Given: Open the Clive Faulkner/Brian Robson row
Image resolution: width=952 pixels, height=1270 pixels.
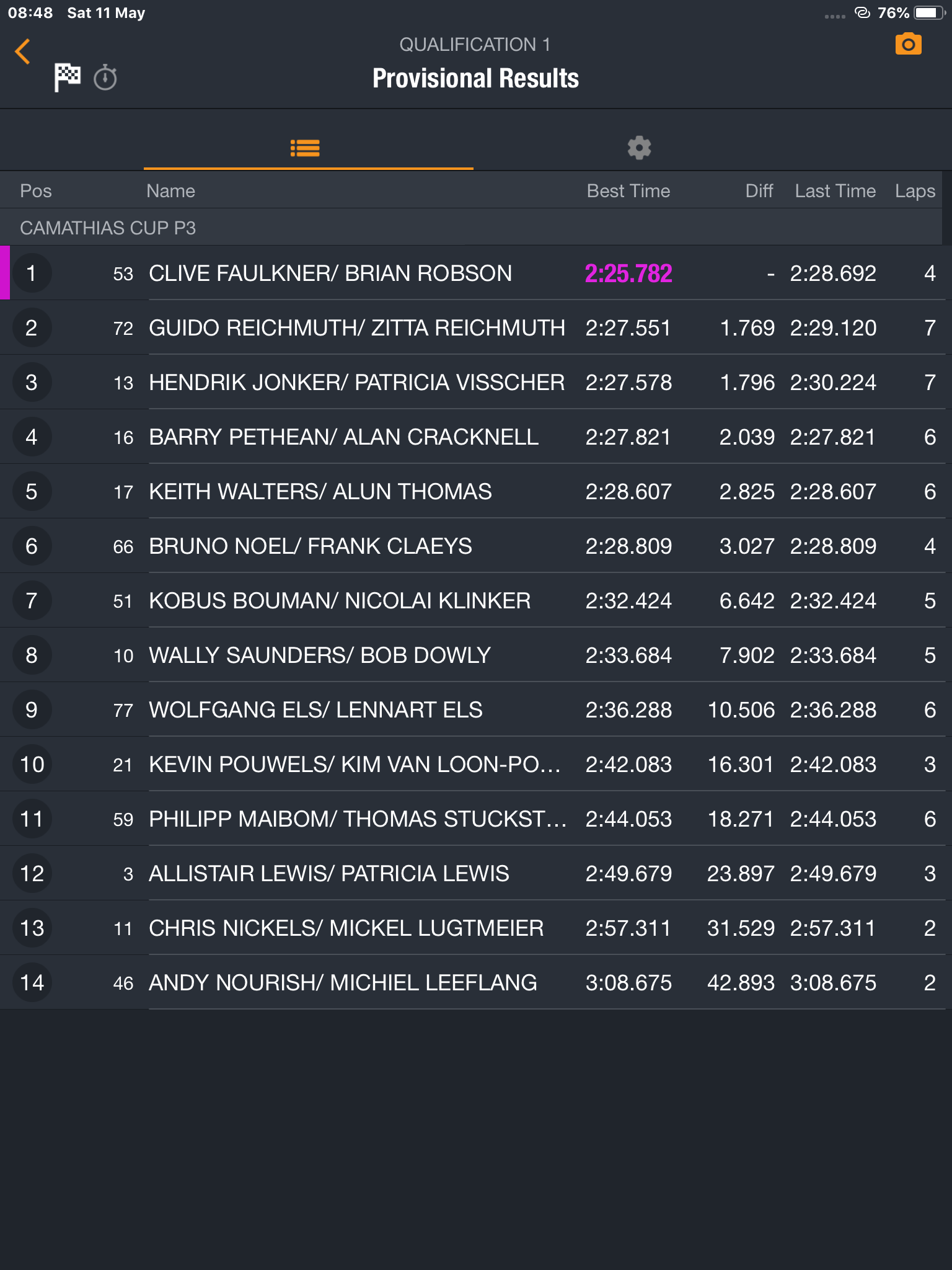Looking at the screenshot, I should point(476,273).
